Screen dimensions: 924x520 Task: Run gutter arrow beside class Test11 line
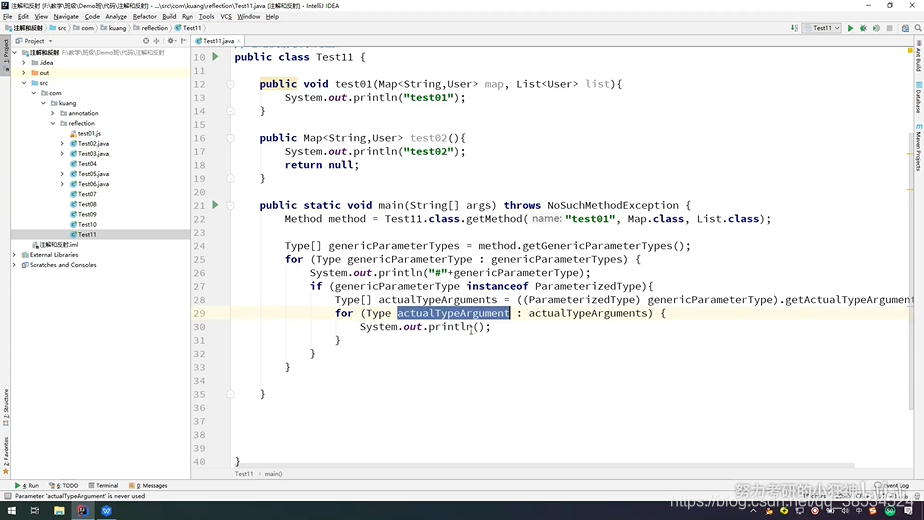(x=215, y=57)
